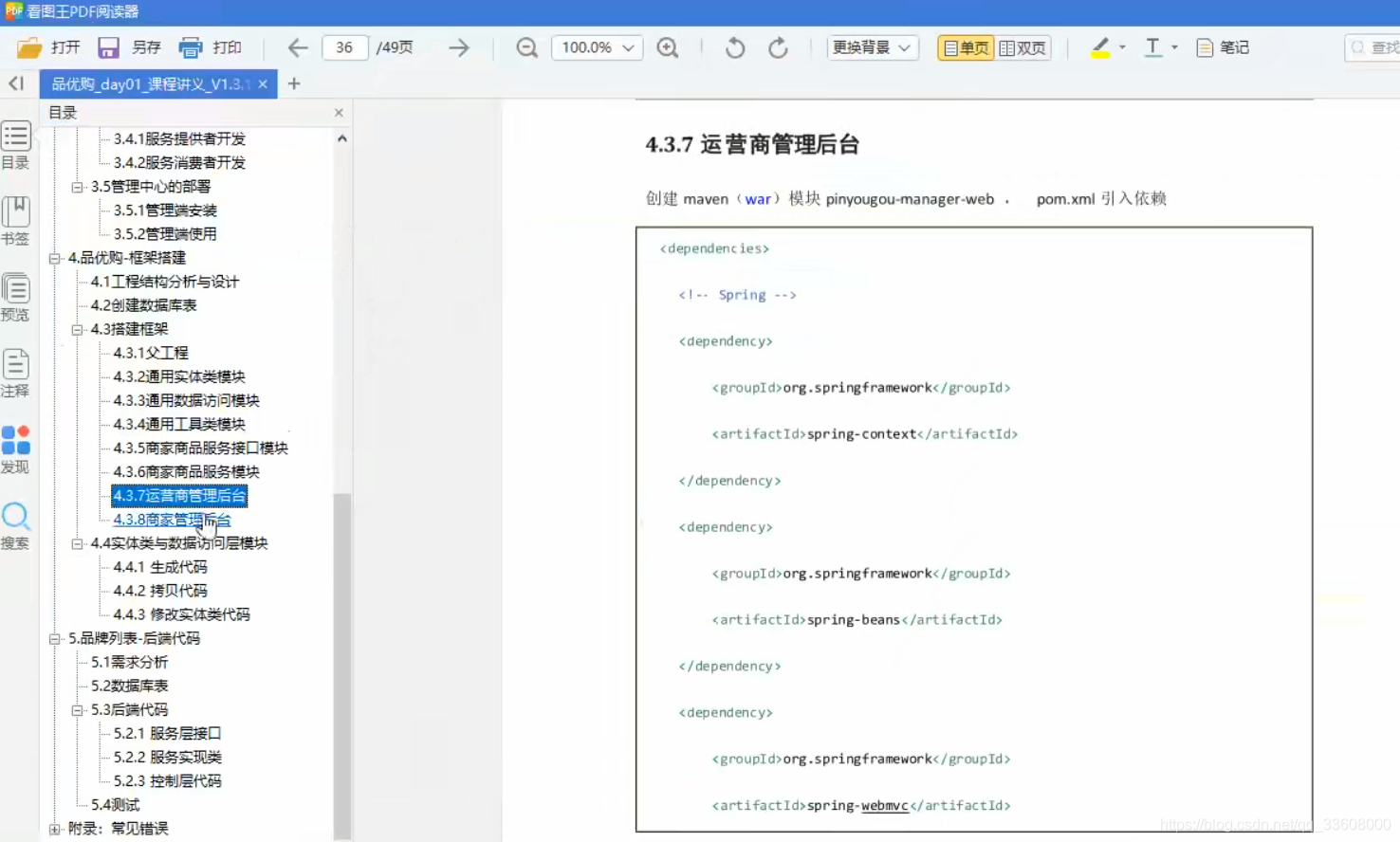The height and width of the screenshot is (842, 1400).
Task: Open outline item 4.3.4通用工具类模块
Action: click(179, 424)
